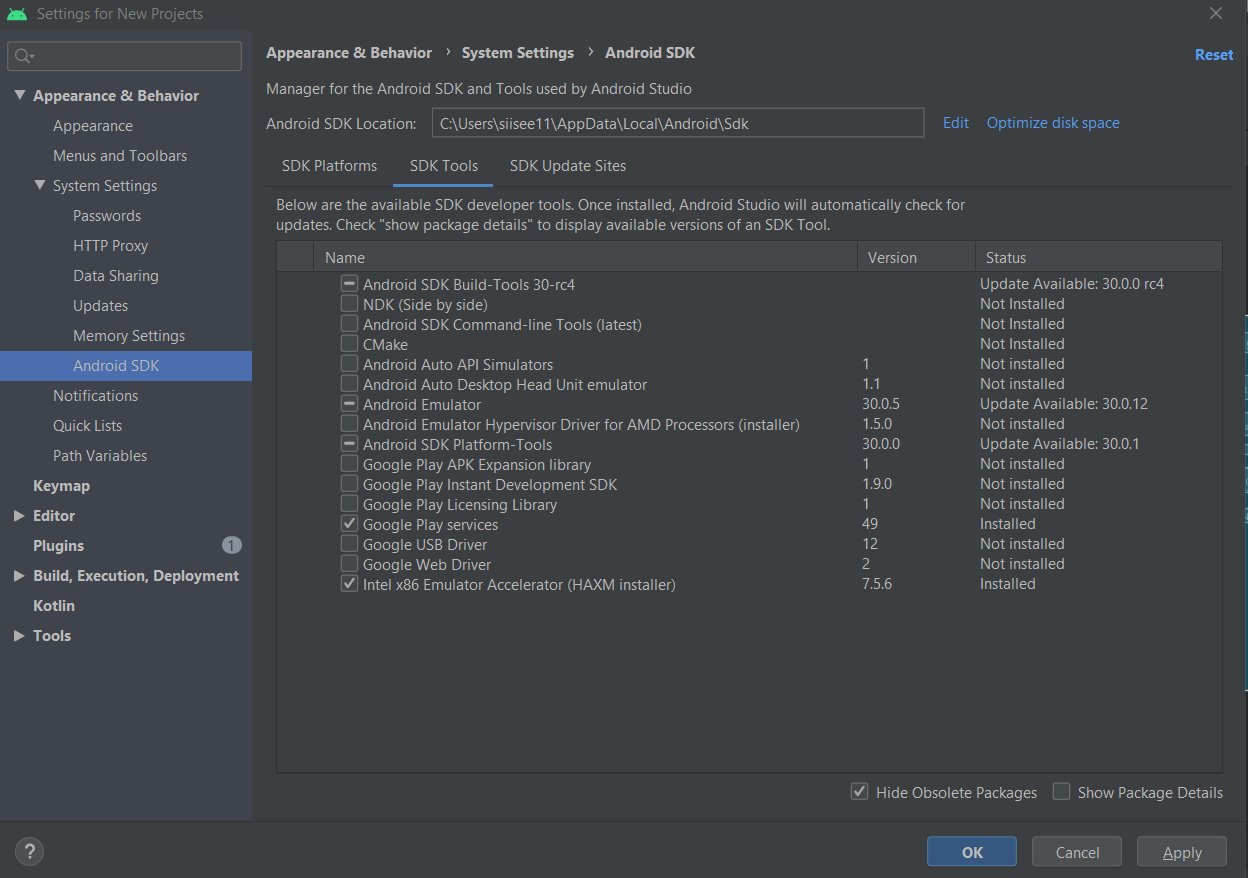The width and height of the screenshot is (1248, 878).
Task: Click the Reset link
Action: pyautogui.click(x=1214, y=55)
